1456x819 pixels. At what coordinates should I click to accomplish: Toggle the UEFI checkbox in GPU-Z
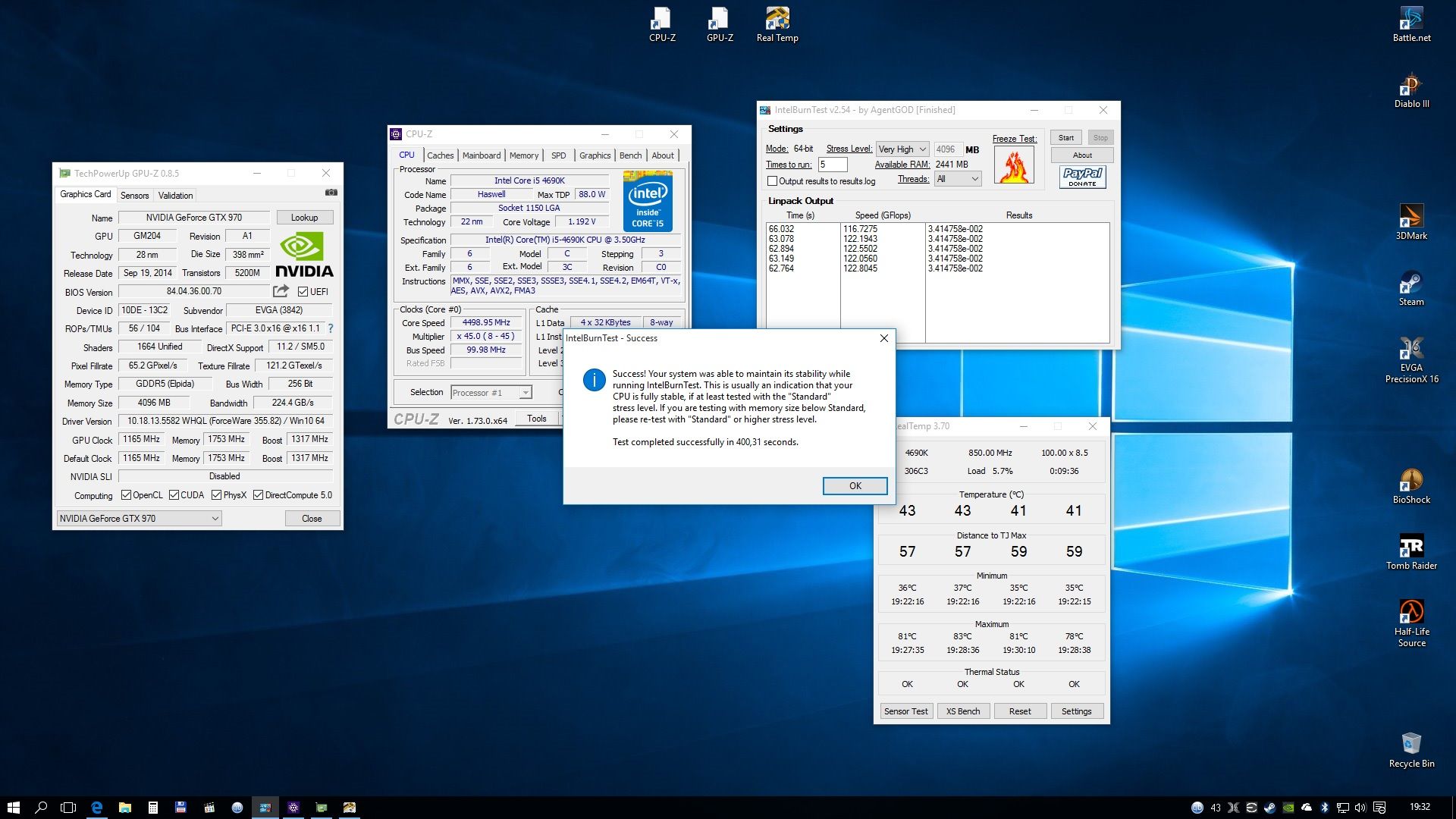(x=303, y=292)
